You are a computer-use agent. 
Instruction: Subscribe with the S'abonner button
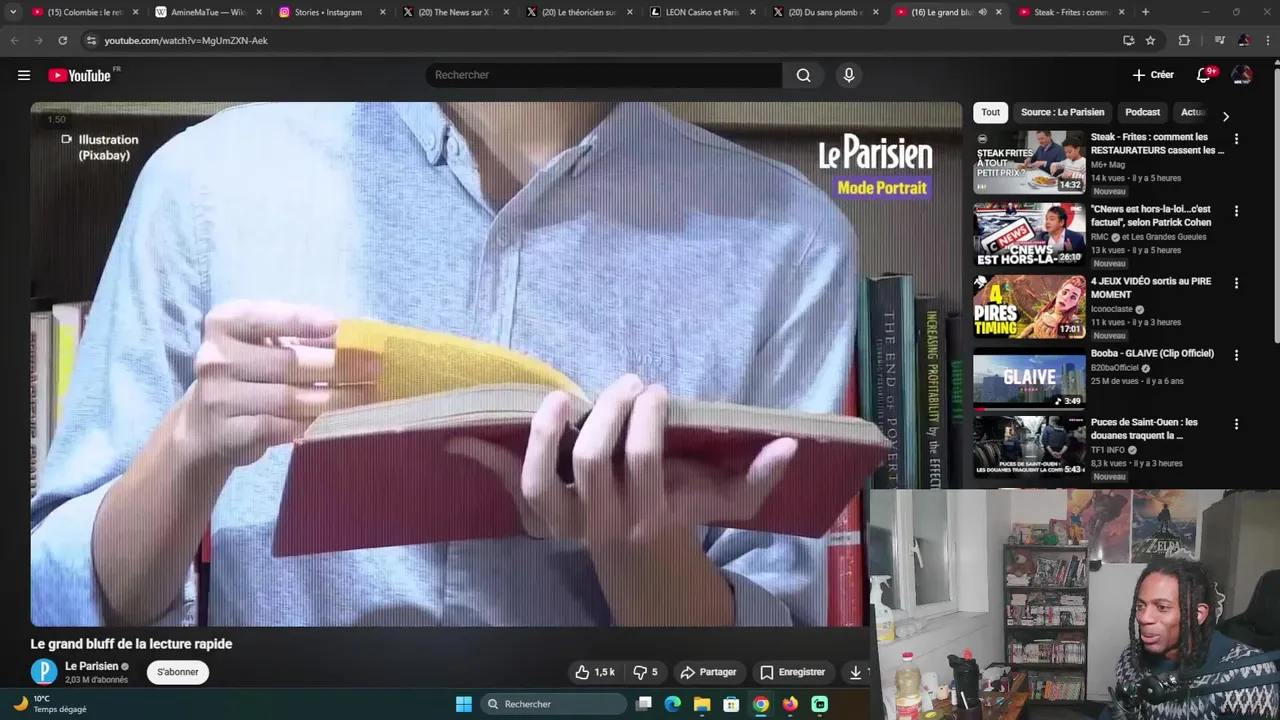178,672
